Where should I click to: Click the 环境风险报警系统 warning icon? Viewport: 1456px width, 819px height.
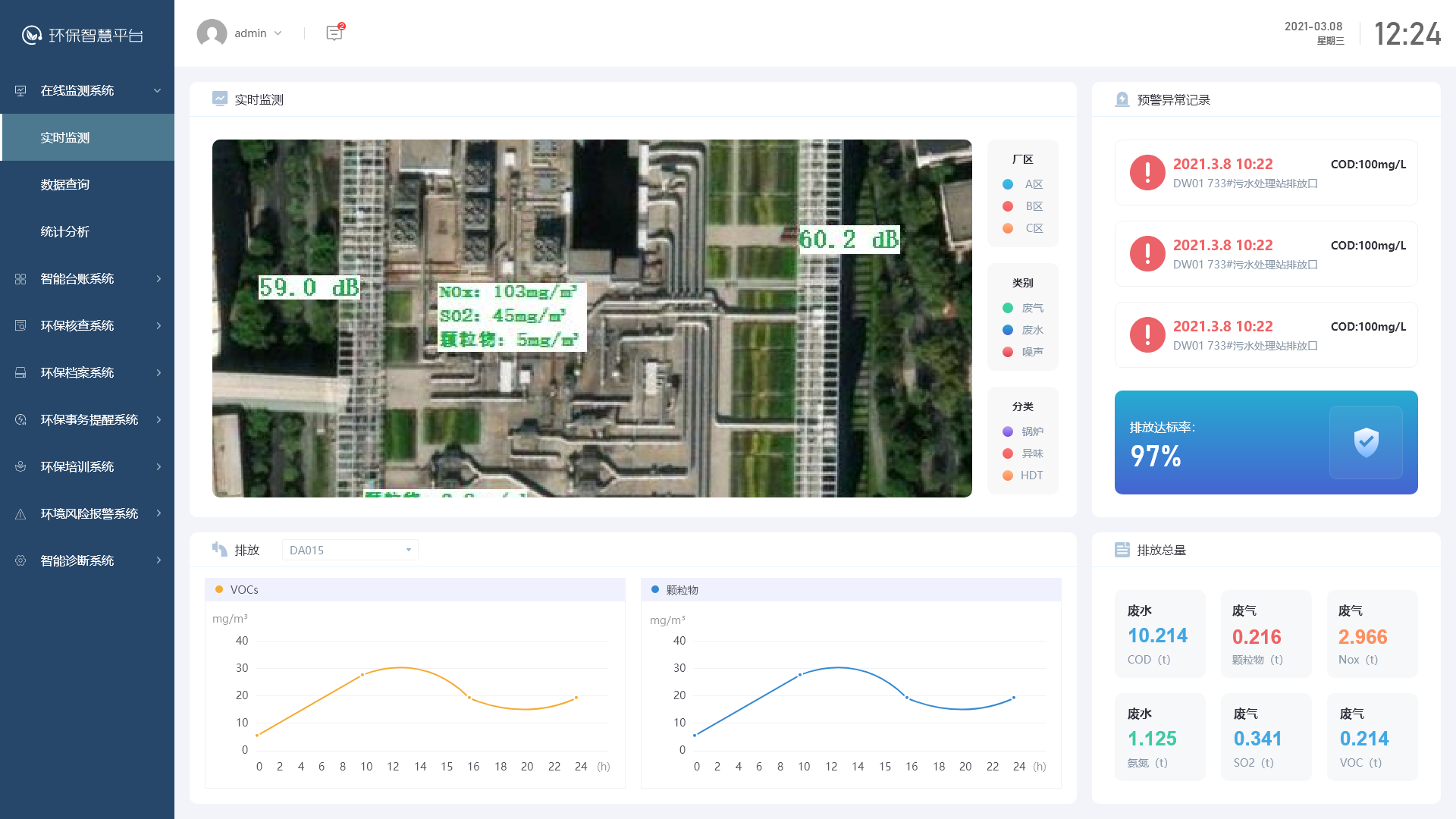pyautogui.click(x=20, y=513)
